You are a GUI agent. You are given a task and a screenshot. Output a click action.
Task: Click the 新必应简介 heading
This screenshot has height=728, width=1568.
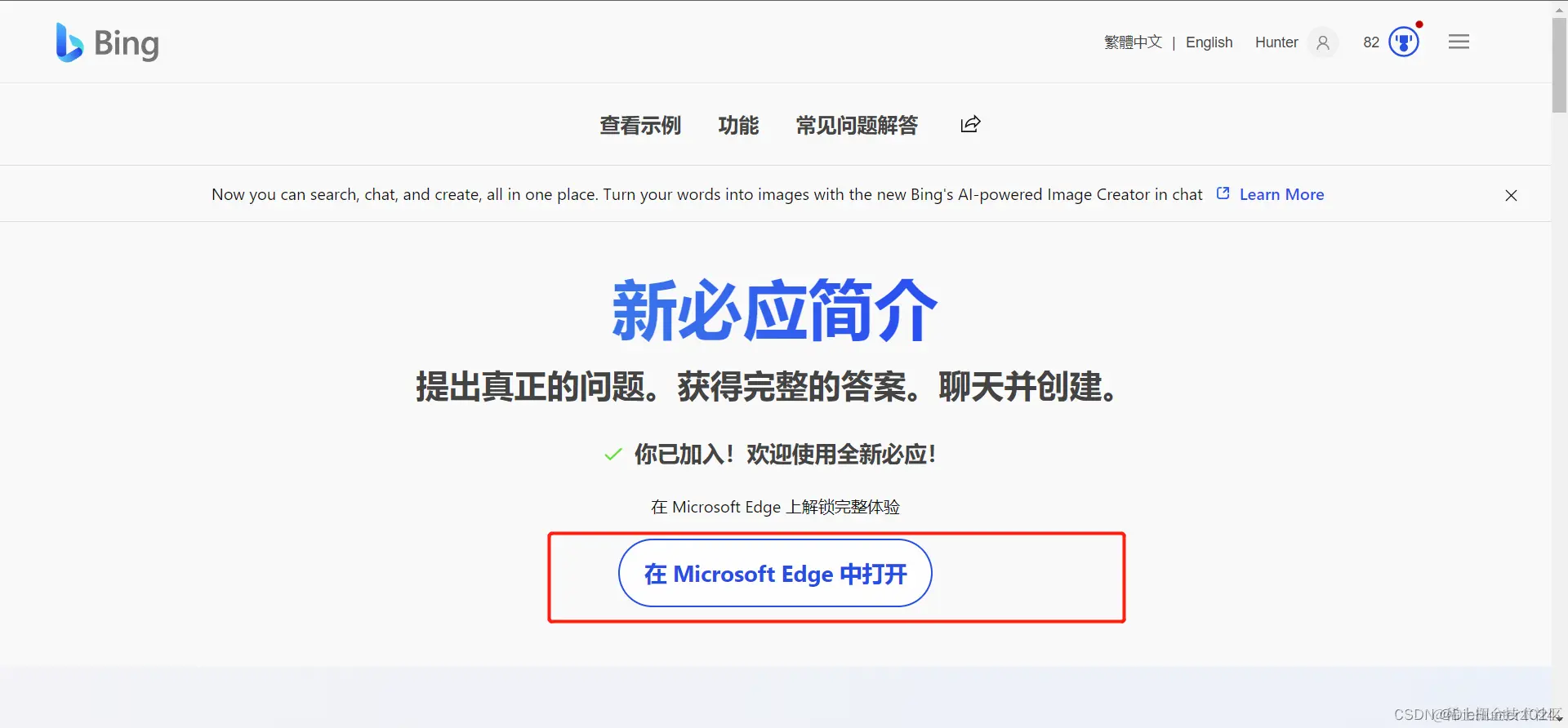click(x=774, y=310)
